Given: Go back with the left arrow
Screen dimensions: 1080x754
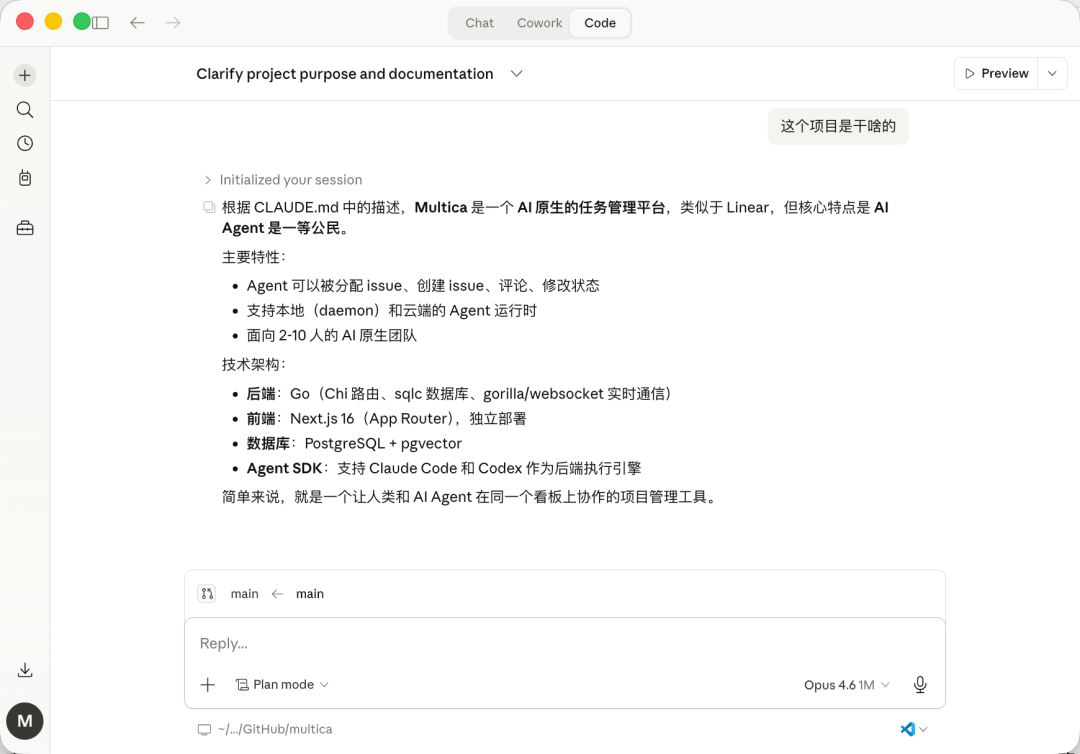Looking at the screenshot, I should pyautogui.click(x=137, y=23).
